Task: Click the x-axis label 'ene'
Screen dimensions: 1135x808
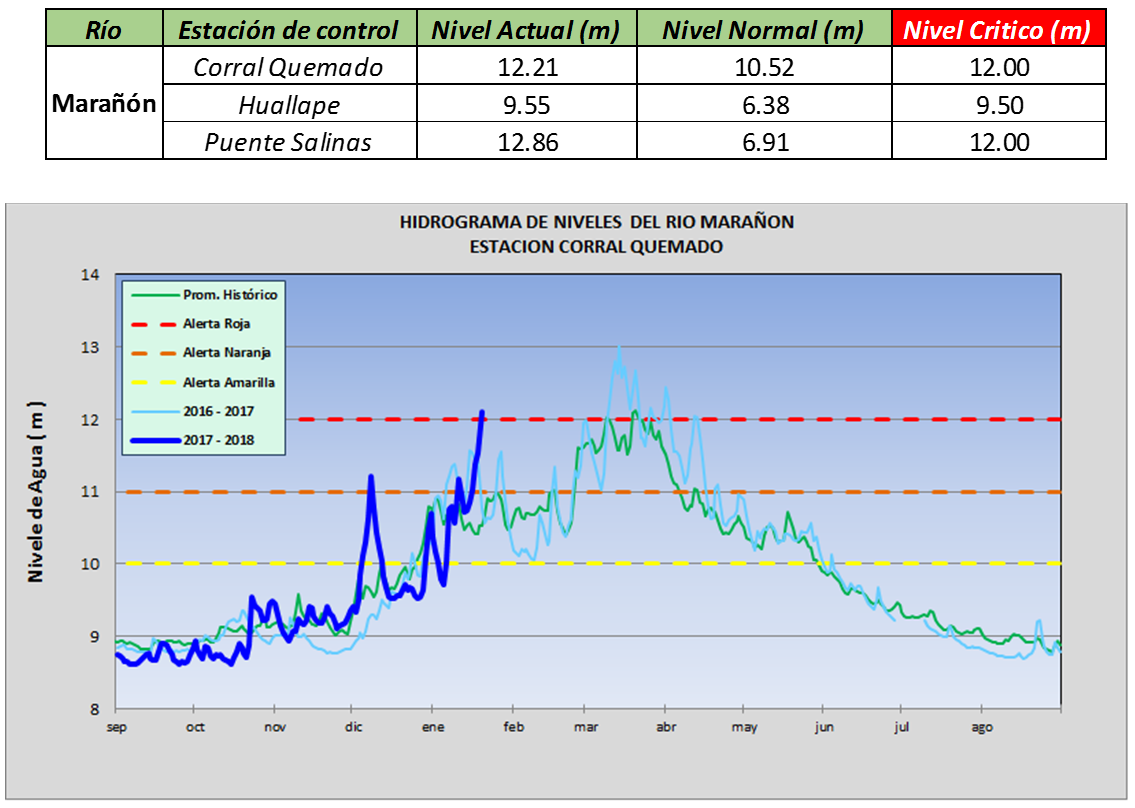Action: [433, 727]
